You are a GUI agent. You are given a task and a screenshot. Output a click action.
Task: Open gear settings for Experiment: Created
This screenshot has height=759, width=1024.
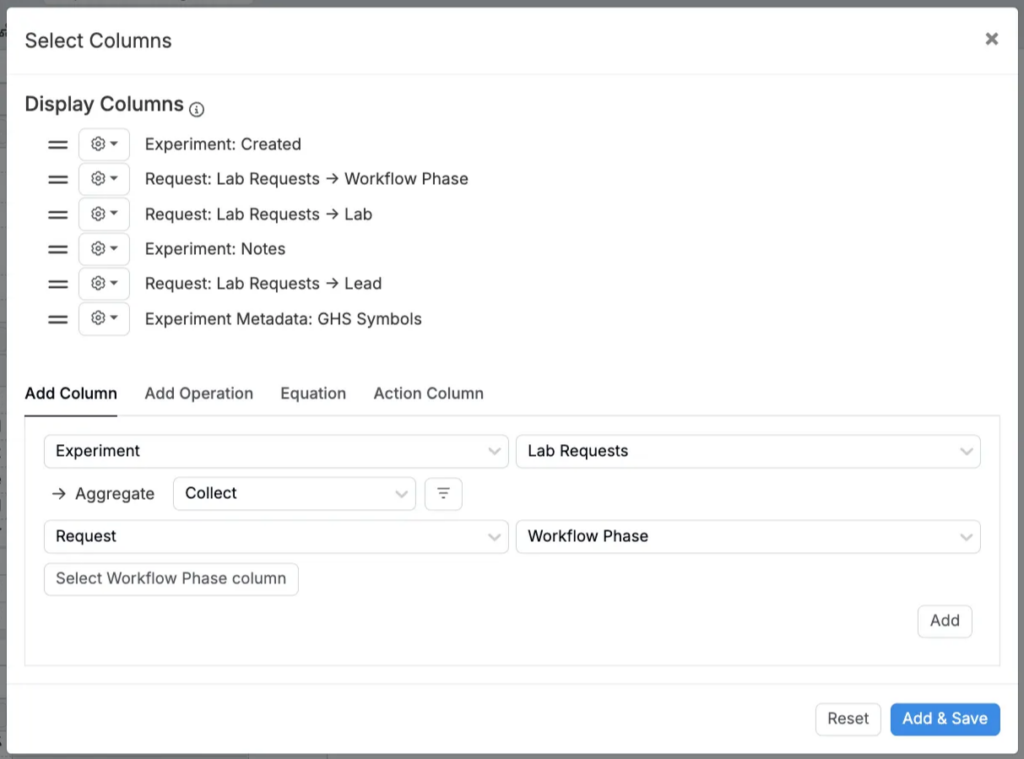(x=104, y=144)
